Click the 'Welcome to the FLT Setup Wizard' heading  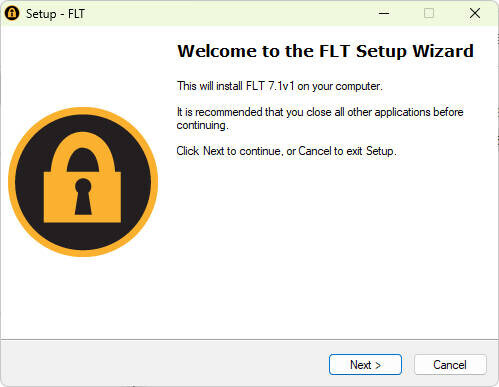pos(325,51)
